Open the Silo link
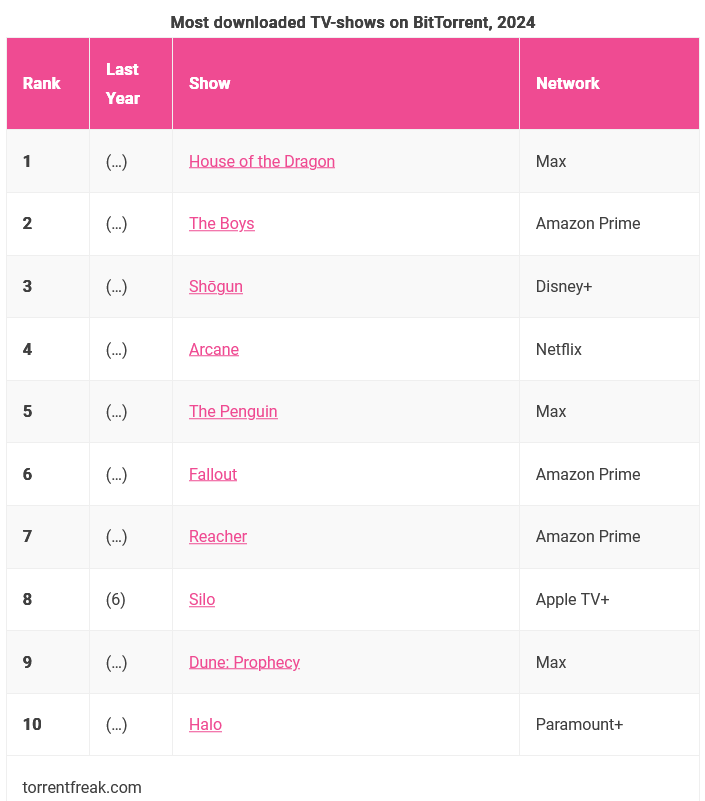The image size is (705, 801). pyautogui.click(x=202, y=600)
